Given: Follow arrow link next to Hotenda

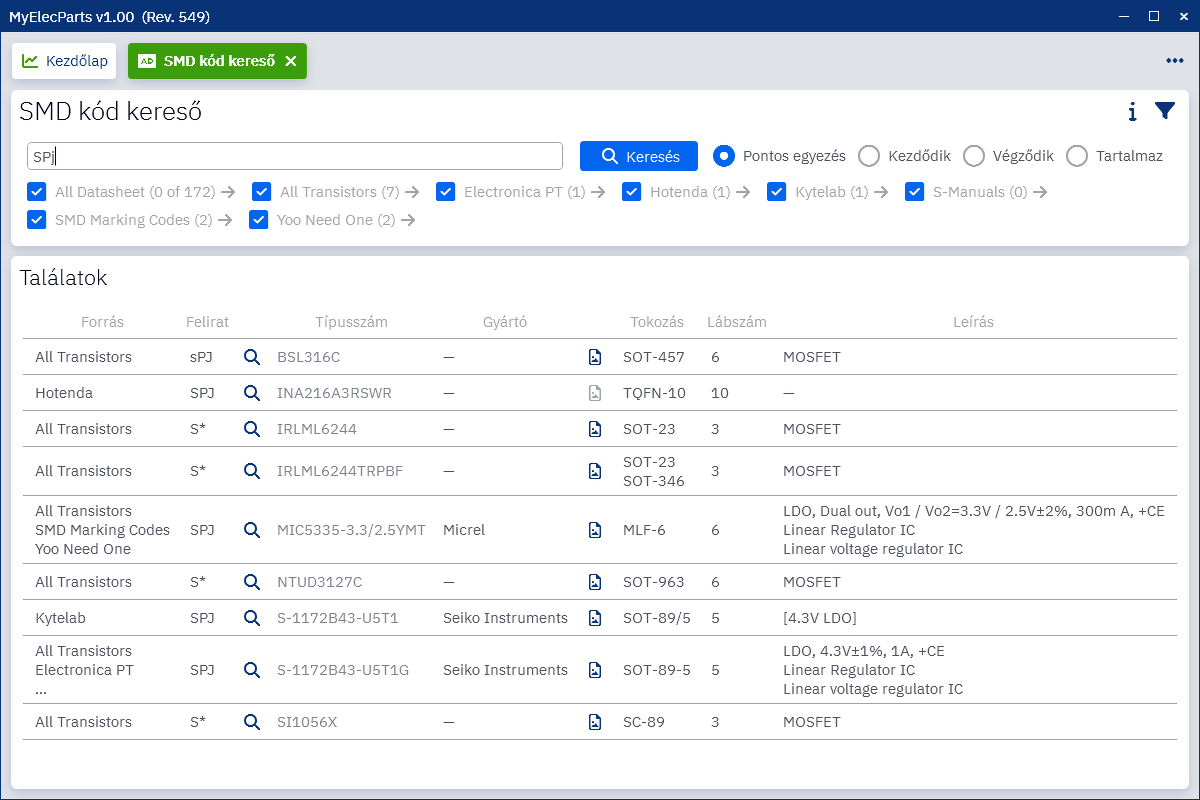Looking at the screenshot, I should point(743,192).
